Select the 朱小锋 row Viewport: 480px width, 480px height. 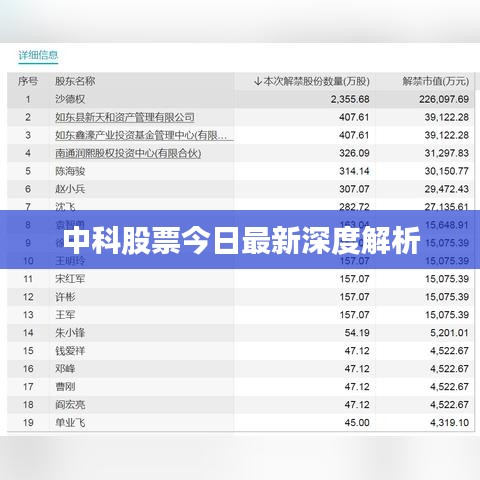tap(241, 333)
